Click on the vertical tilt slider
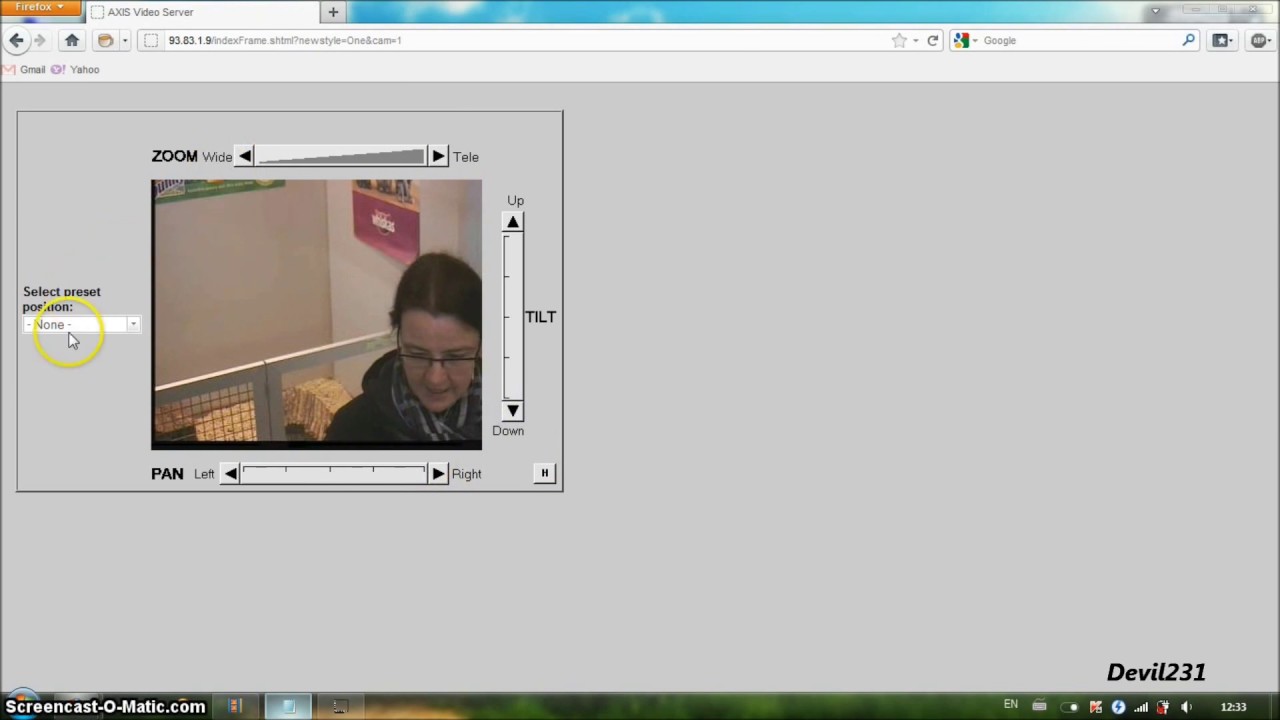The image size is (1280, 720). click(512, 316)
